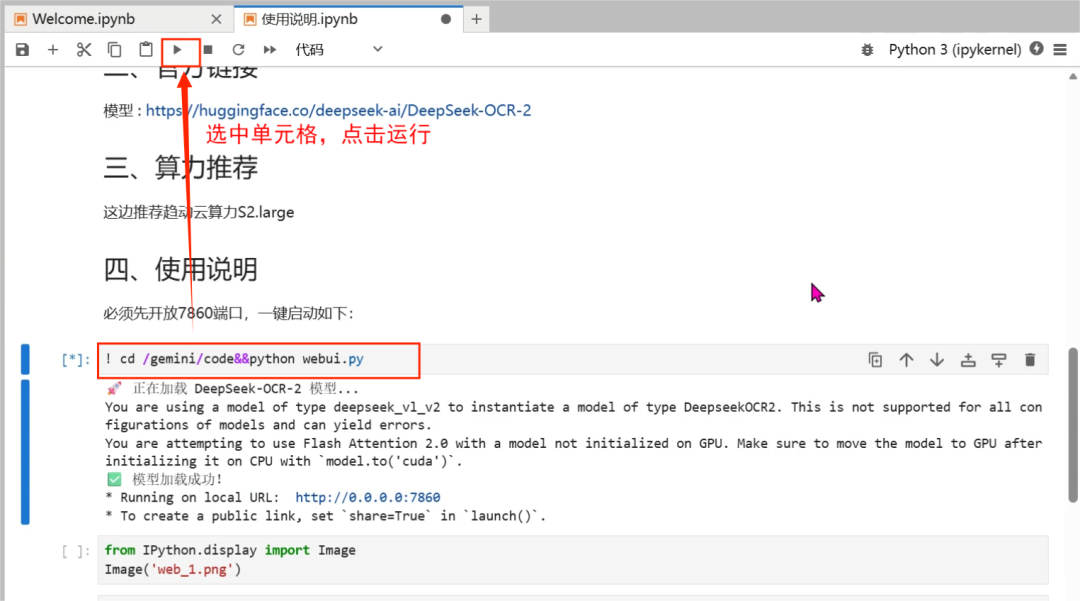Click into the IPython.display import code cell
Viewport: 1080px width, 601px height.
pos(572,560)
